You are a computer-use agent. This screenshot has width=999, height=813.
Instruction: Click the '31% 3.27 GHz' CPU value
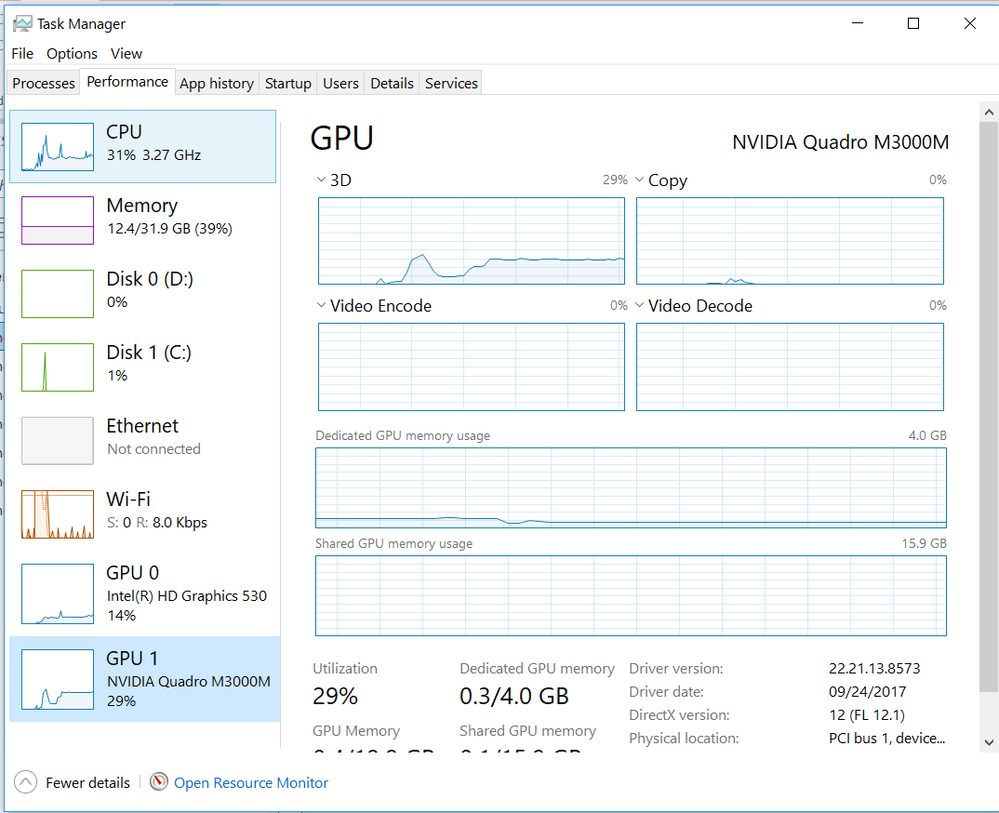pos(154,155)
